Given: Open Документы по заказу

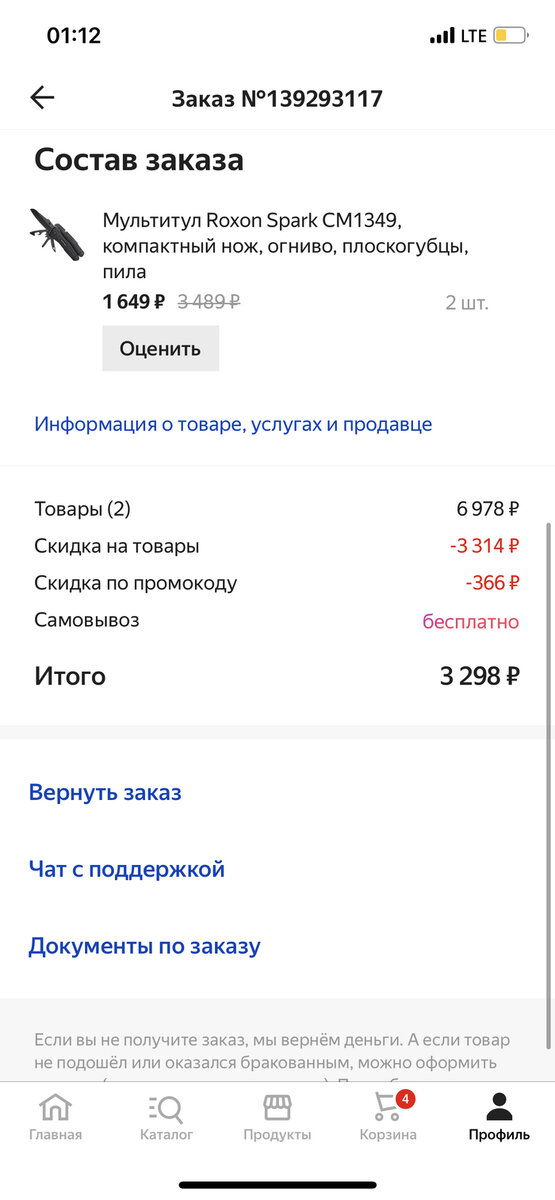Looking at the screenshot, I should (x=144, y=946).
